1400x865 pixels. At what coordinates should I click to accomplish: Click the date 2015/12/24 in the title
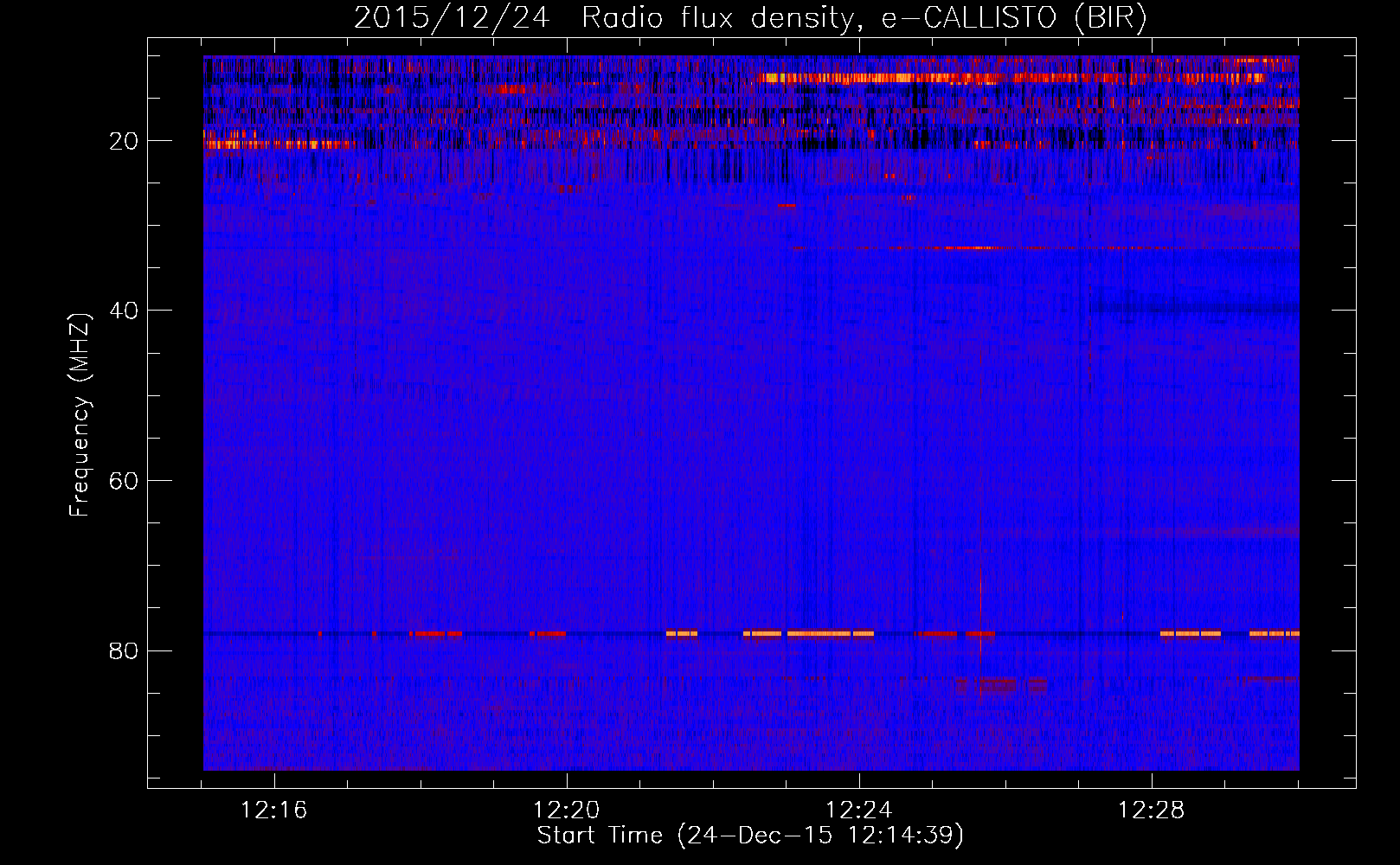pos(451,18)
